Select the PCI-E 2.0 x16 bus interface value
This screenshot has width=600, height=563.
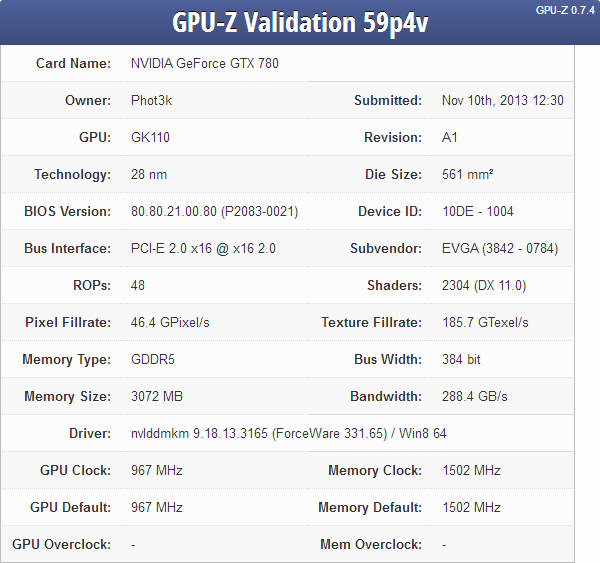[203, 248]
